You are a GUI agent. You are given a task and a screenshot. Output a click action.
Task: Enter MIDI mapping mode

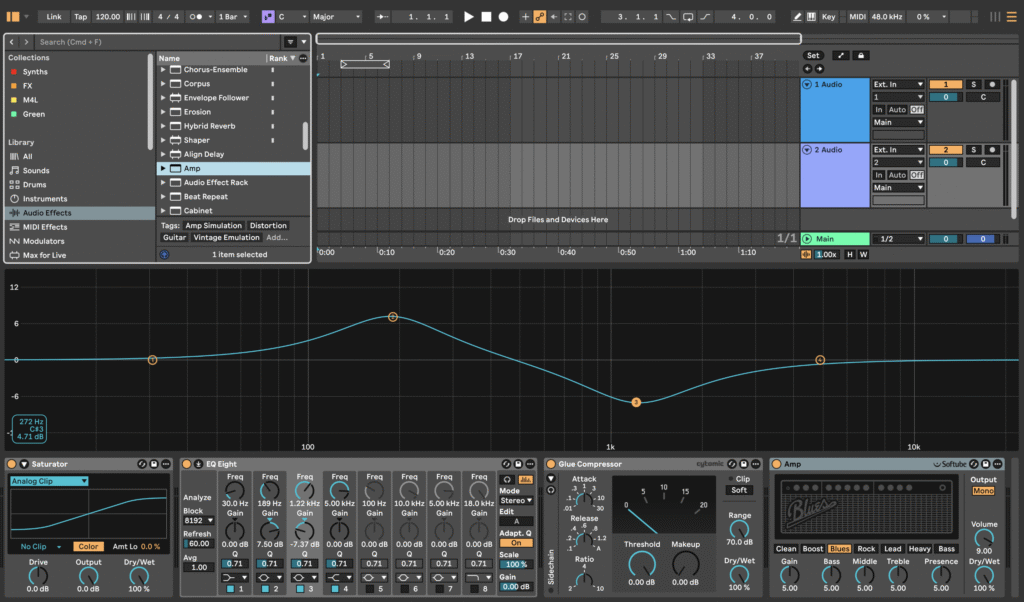point(860,16)
